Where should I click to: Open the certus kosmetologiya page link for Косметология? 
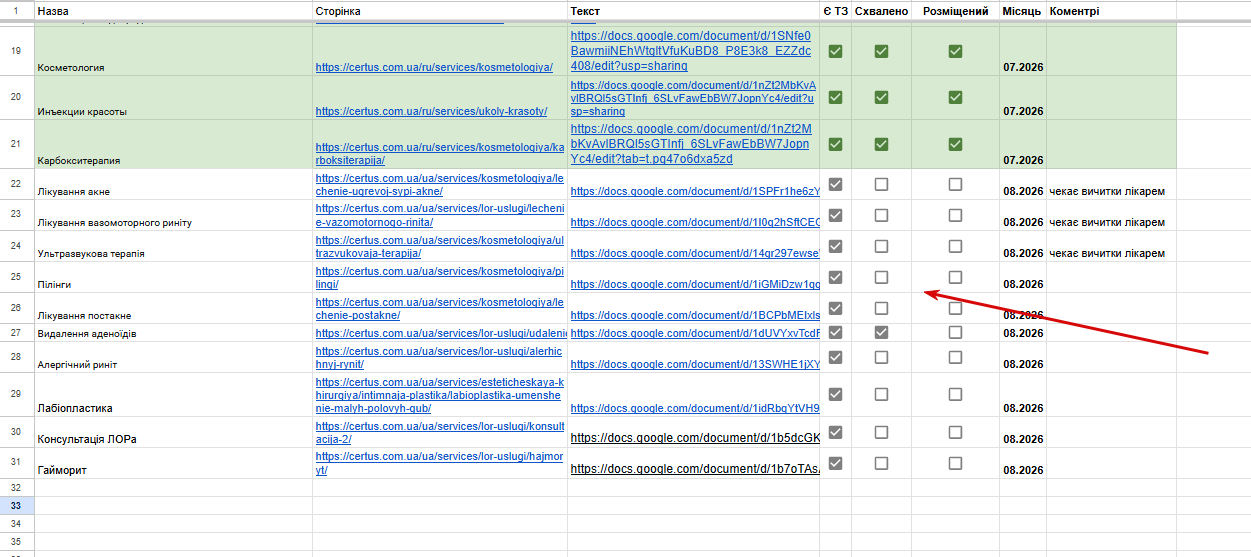pos(434,67)
